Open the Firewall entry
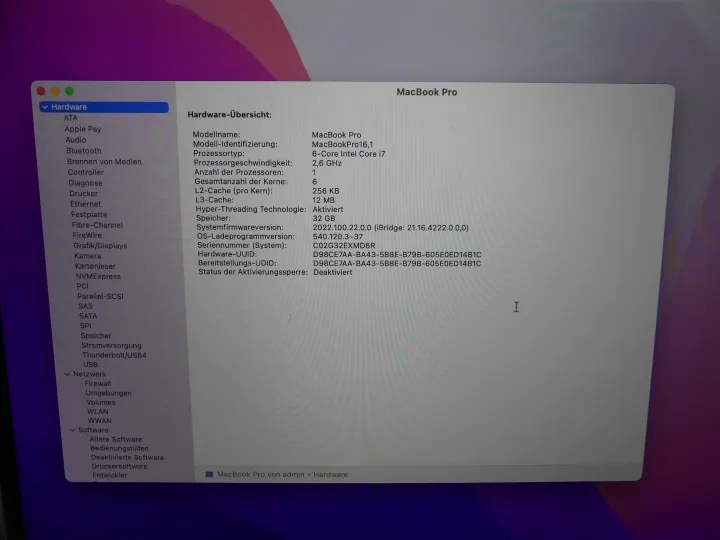Image resolution: width=720 pixels, height=540 pixels. [98, 383]
